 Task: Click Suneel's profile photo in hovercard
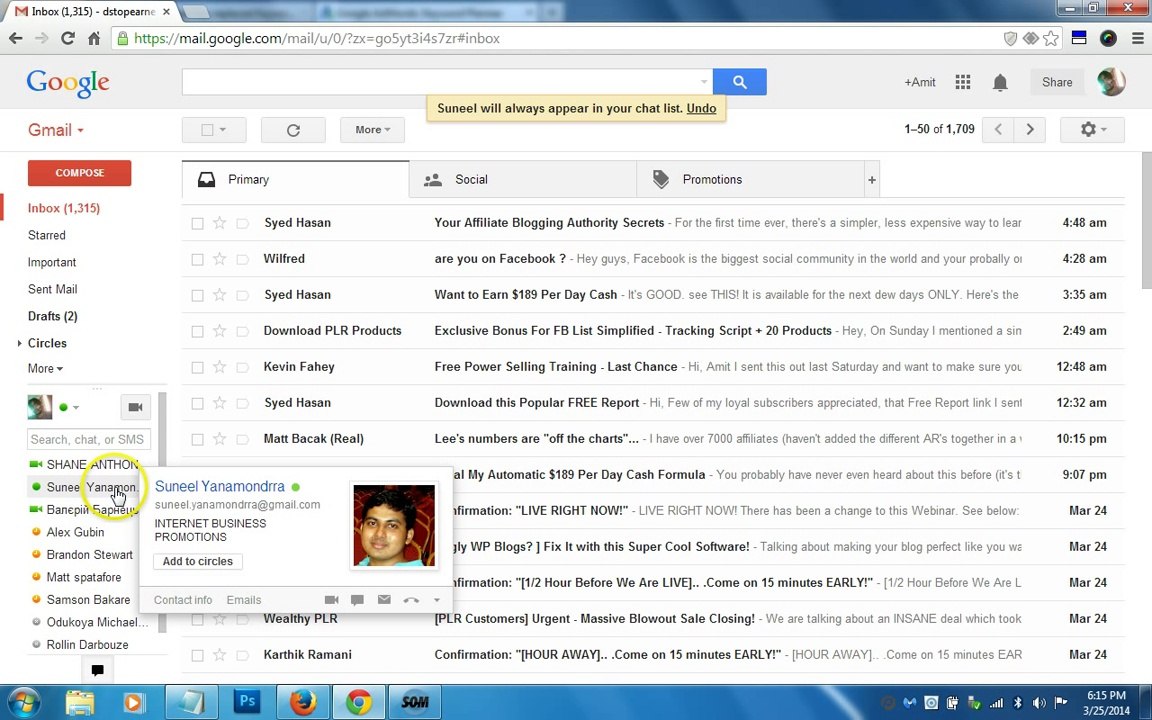[394, 525]
